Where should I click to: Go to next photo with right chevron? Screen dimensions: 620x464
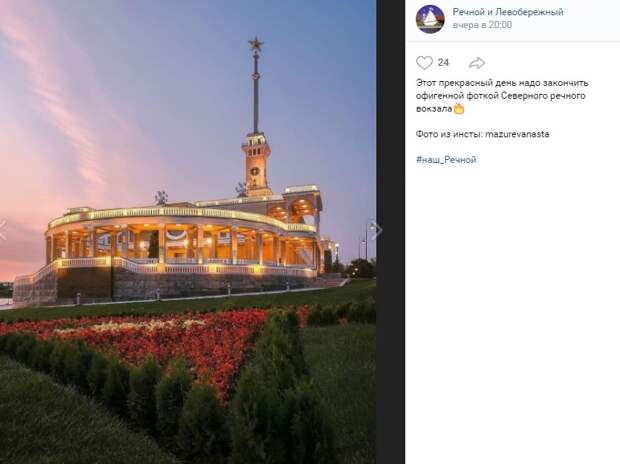point(376,229)
